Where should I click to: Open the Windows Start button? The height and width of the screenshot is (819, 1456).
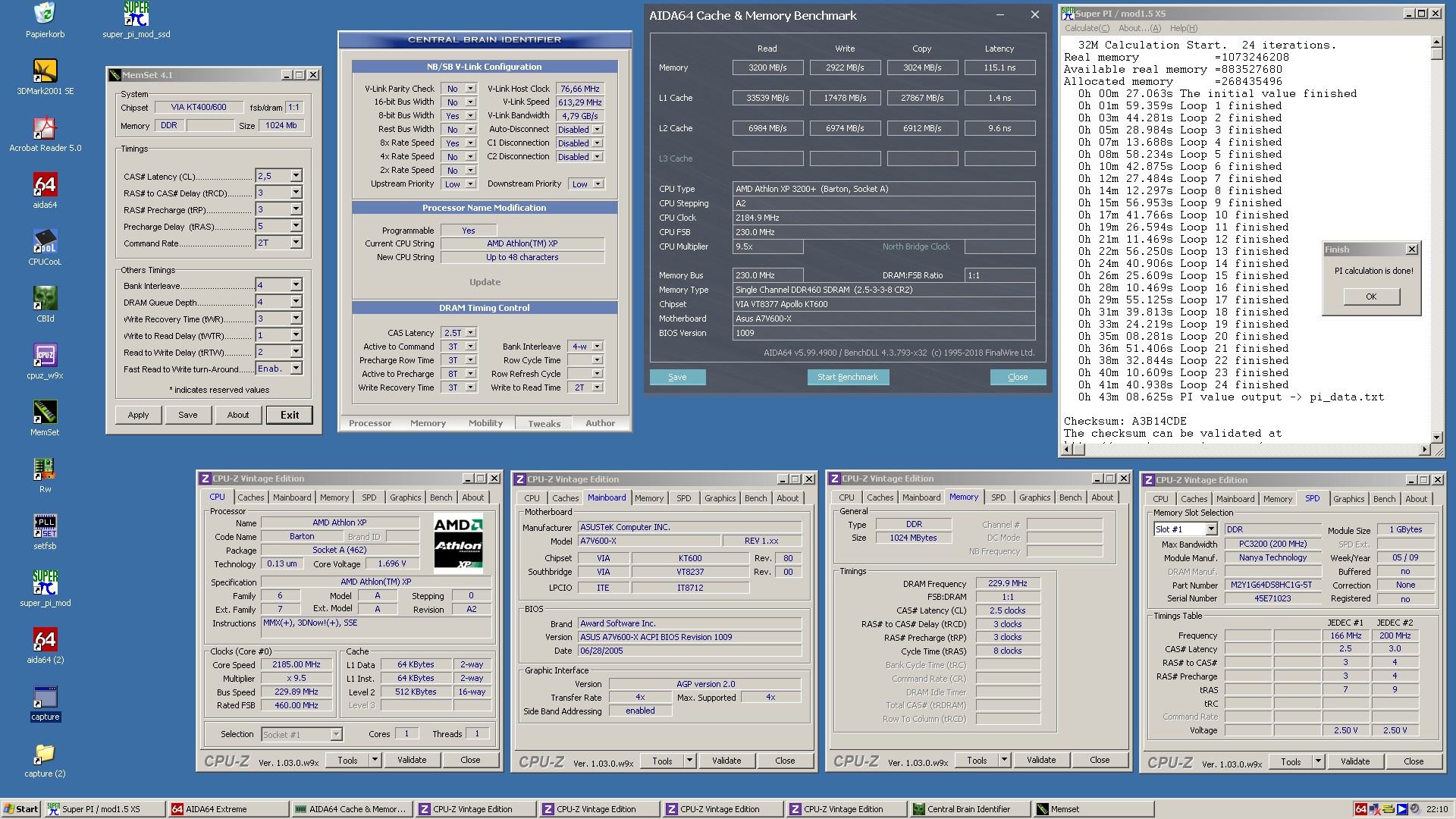click(20, 809)
